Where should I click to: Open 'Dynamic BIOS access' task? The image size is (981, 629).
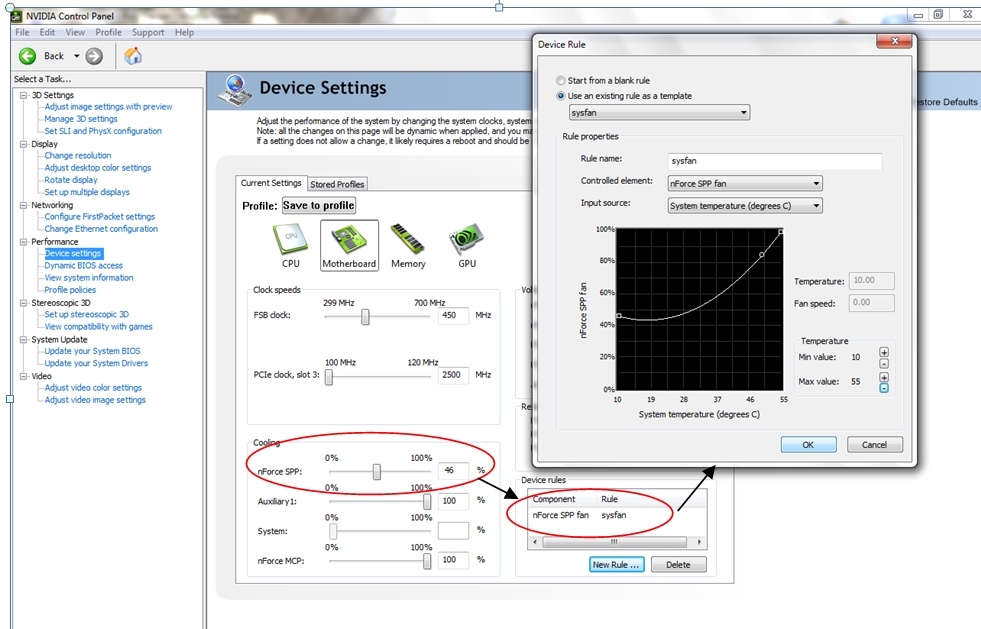[83, 266]
